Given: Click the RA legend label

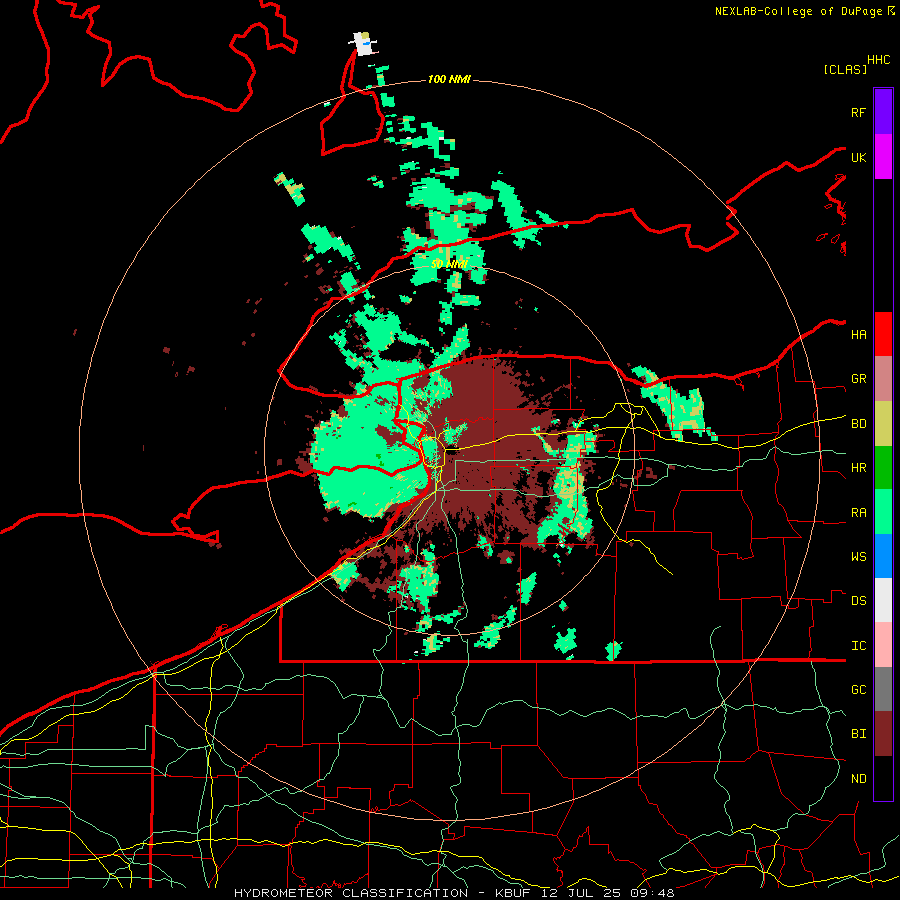Looking at the screenshot, I should pos(858,513).
